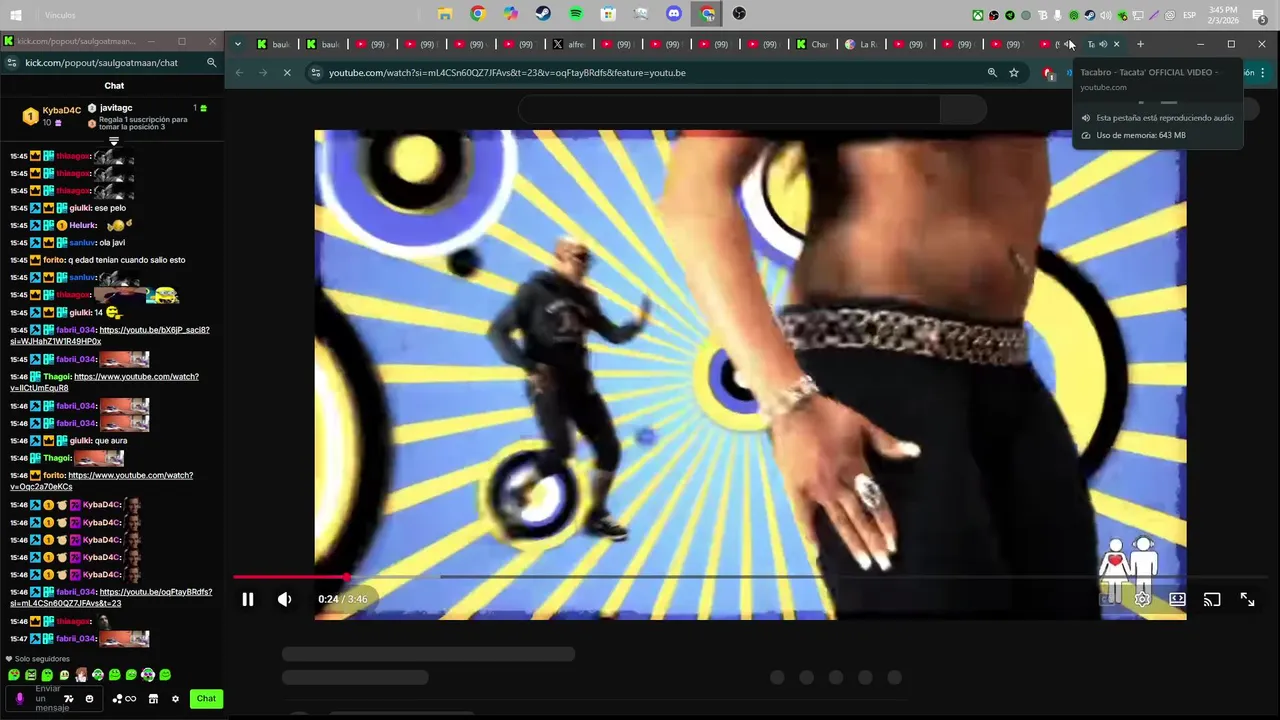Open the 3:45 PM clock calendar
The image size is (1280, 720).
pyautogui.click(x=1223, y=15)
